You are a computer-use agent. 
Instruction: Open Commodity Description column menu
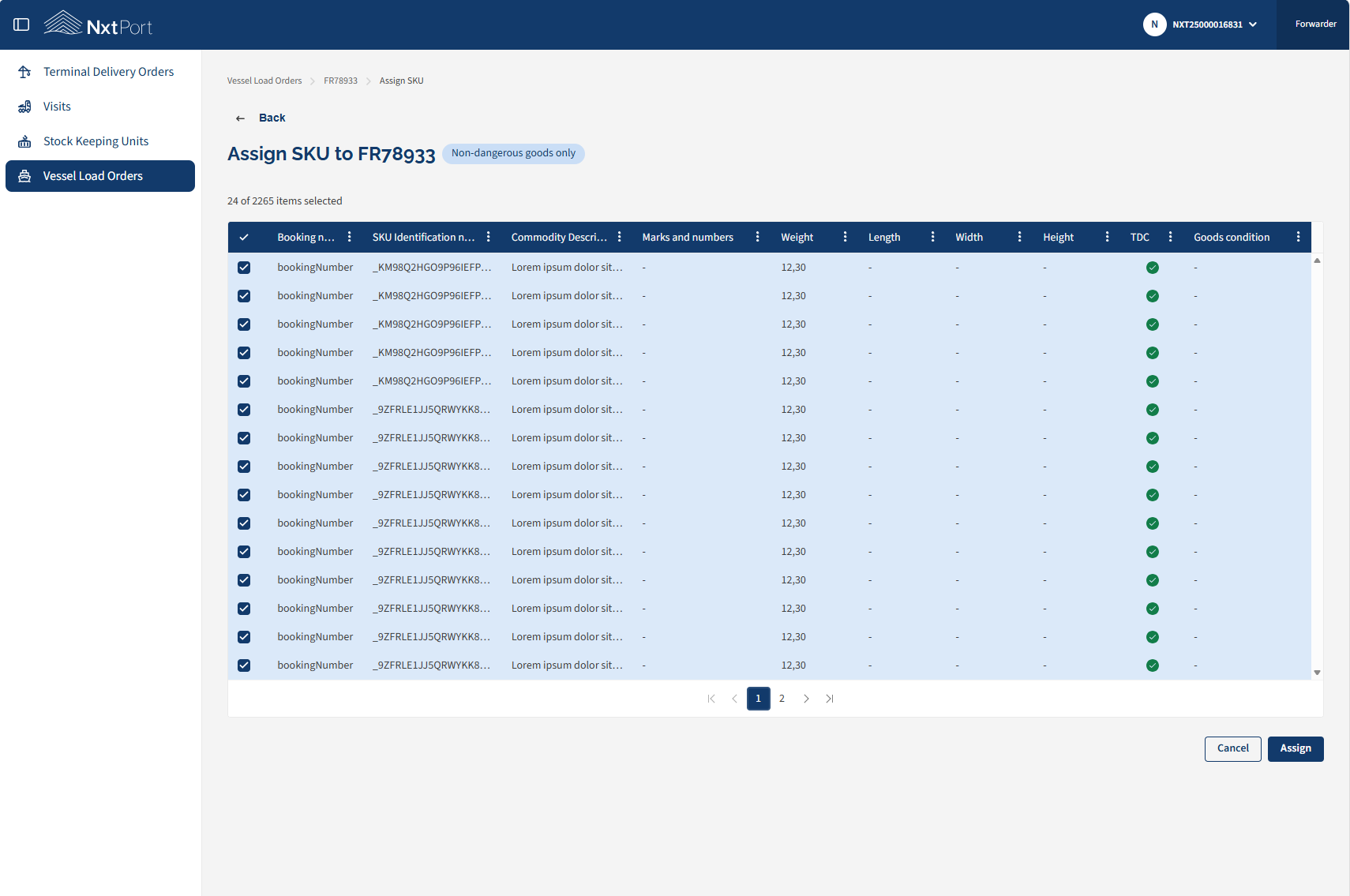click(x=620, y=237)
